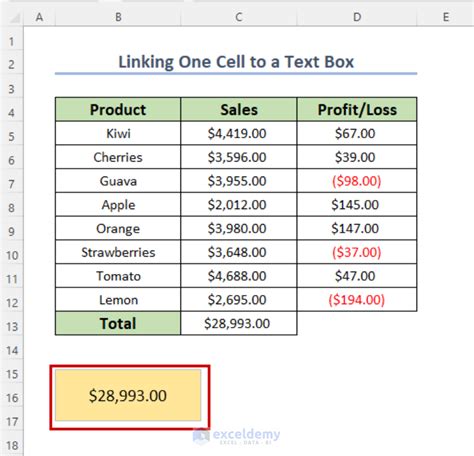Select the Orange profit cell $147.00
474x456 pixels.
coord(357,228)
